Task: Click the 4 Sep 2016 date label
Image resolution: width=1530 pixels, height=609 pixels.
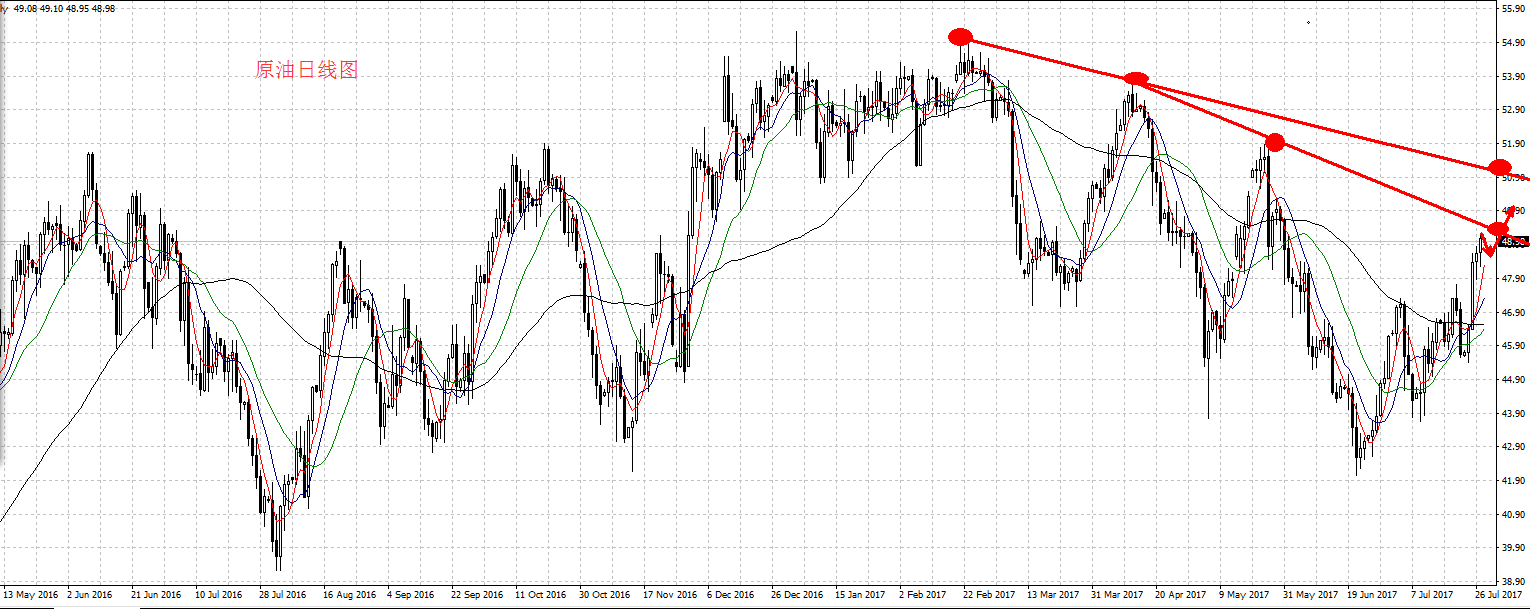Action: pos(411,594)
